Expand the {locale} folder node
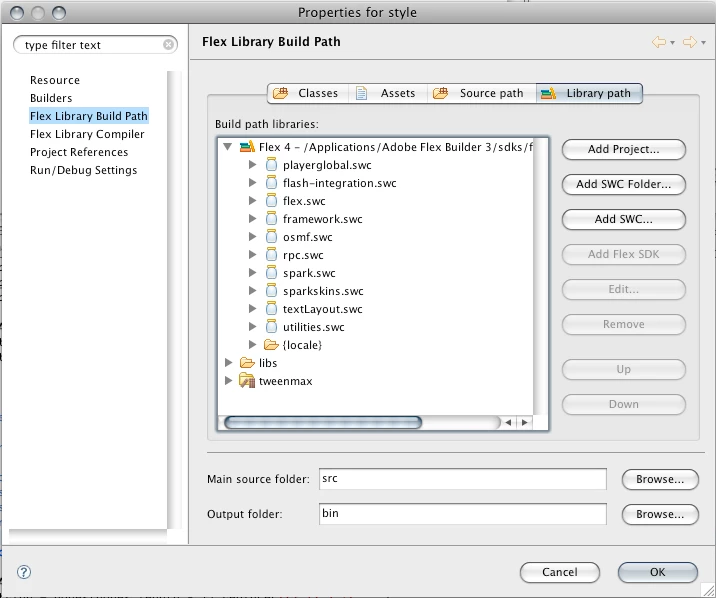The image size is (716, 598). [252, 345]
